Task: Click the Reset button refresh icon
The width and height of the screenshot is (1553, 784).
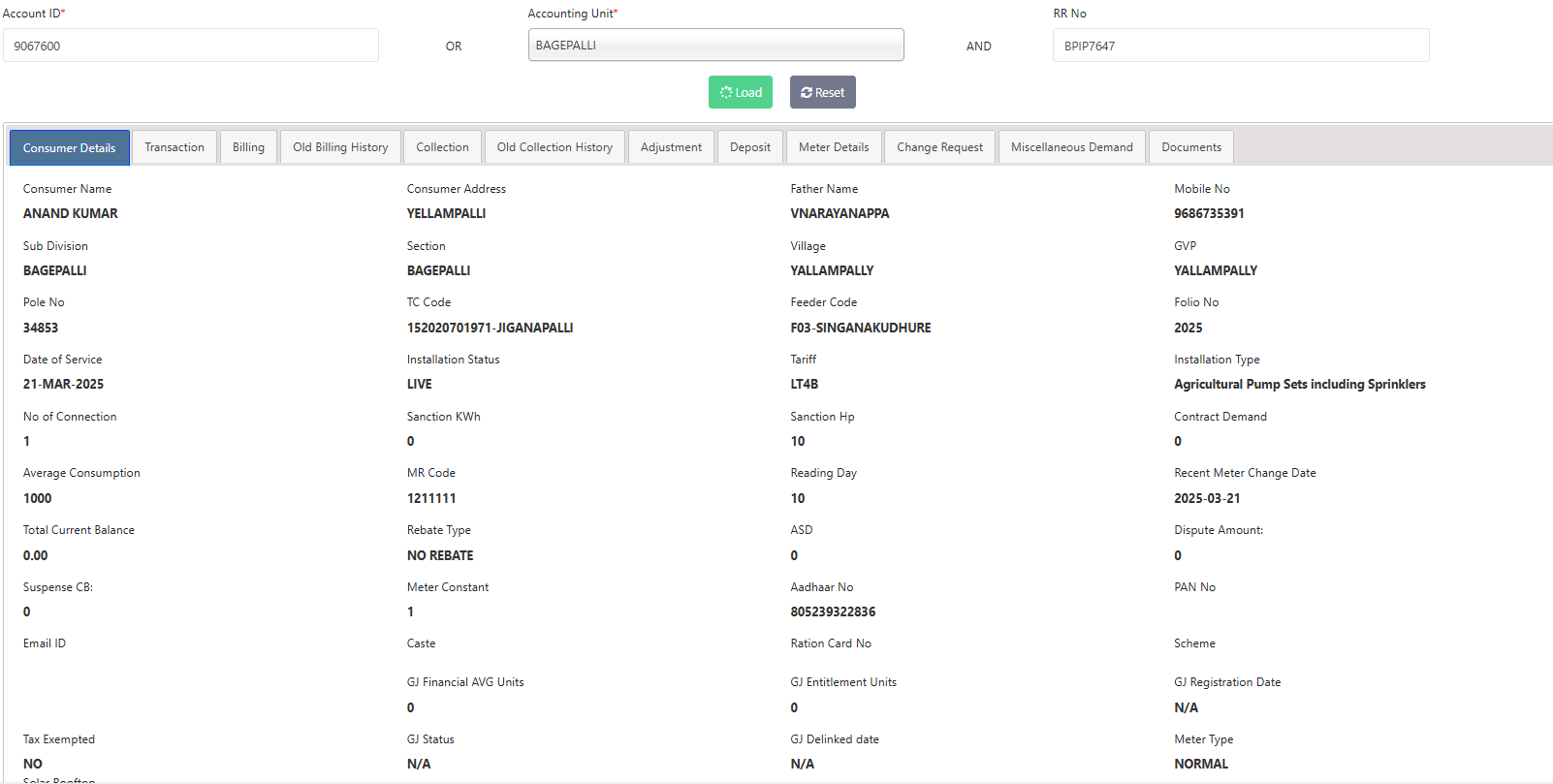Action: (807, 93)
